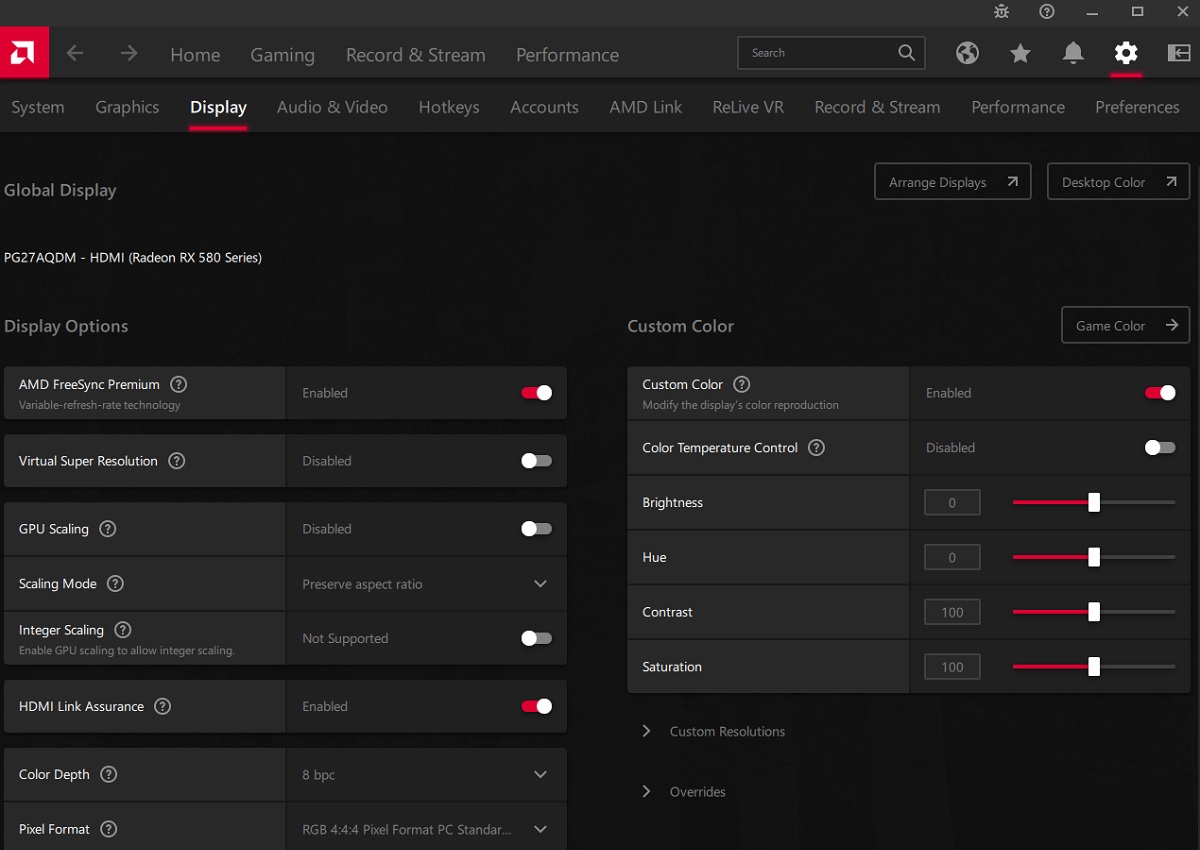Expand Overrides section
This screenshot has width=1200, height=850.
(684, 791)
